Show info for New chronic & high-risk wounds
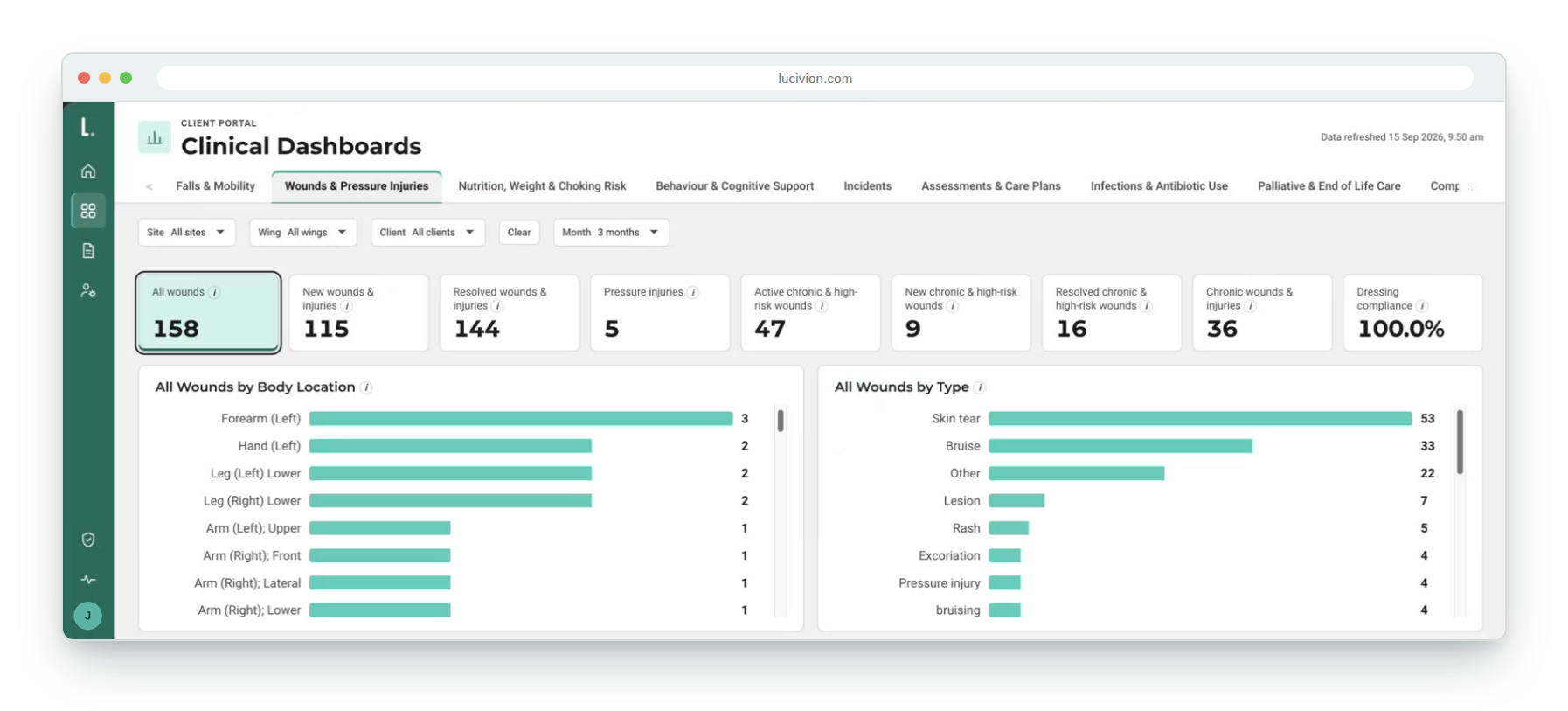 pyautogui.click(x=953, y=306)
